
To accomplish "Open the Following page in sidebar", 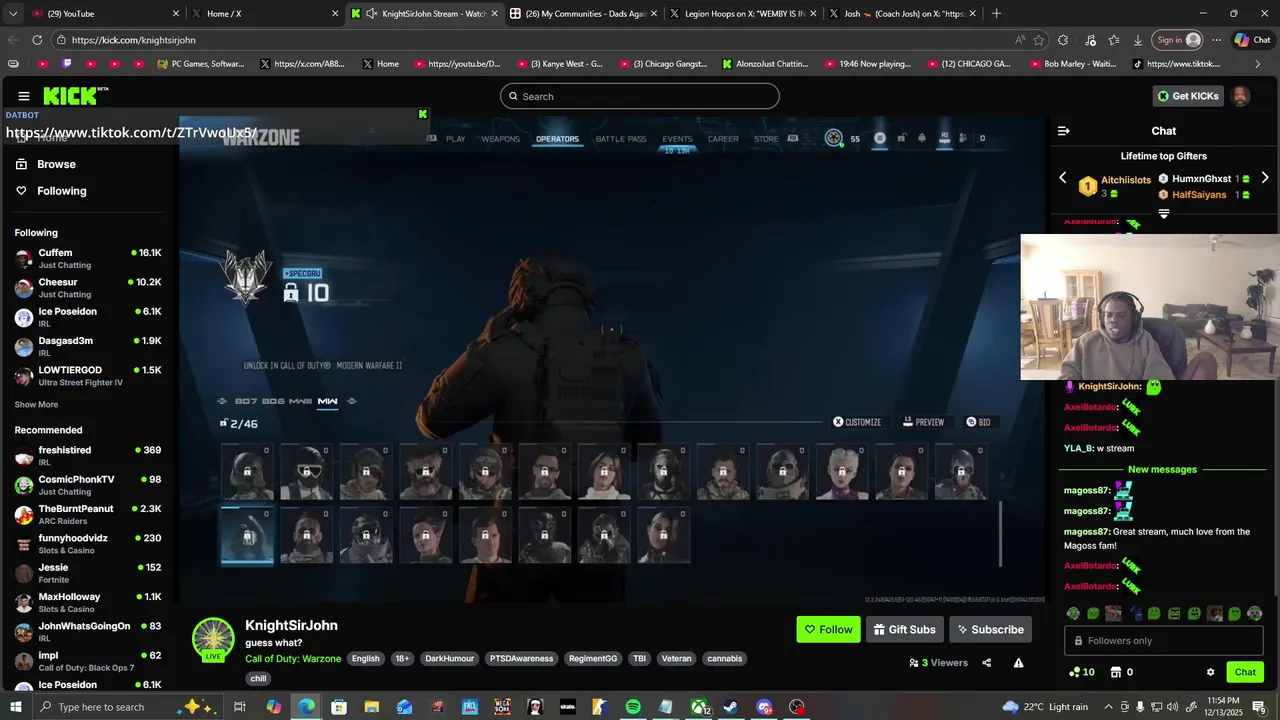I will click(x=61, y=191).
